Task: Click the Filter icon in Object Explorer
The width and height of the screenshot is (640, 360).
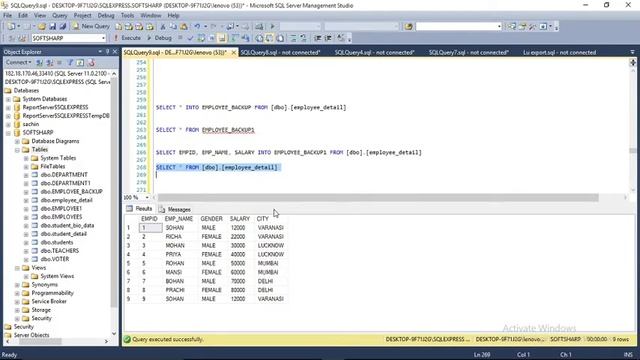Action: (x=70, y=62)
